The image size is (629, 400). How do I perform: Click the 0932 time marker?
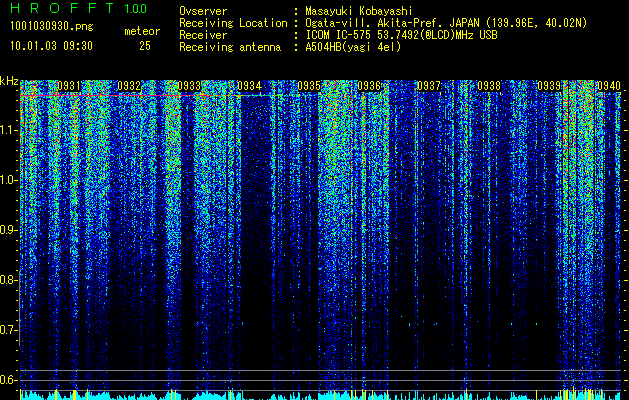(x=129, y=86)
